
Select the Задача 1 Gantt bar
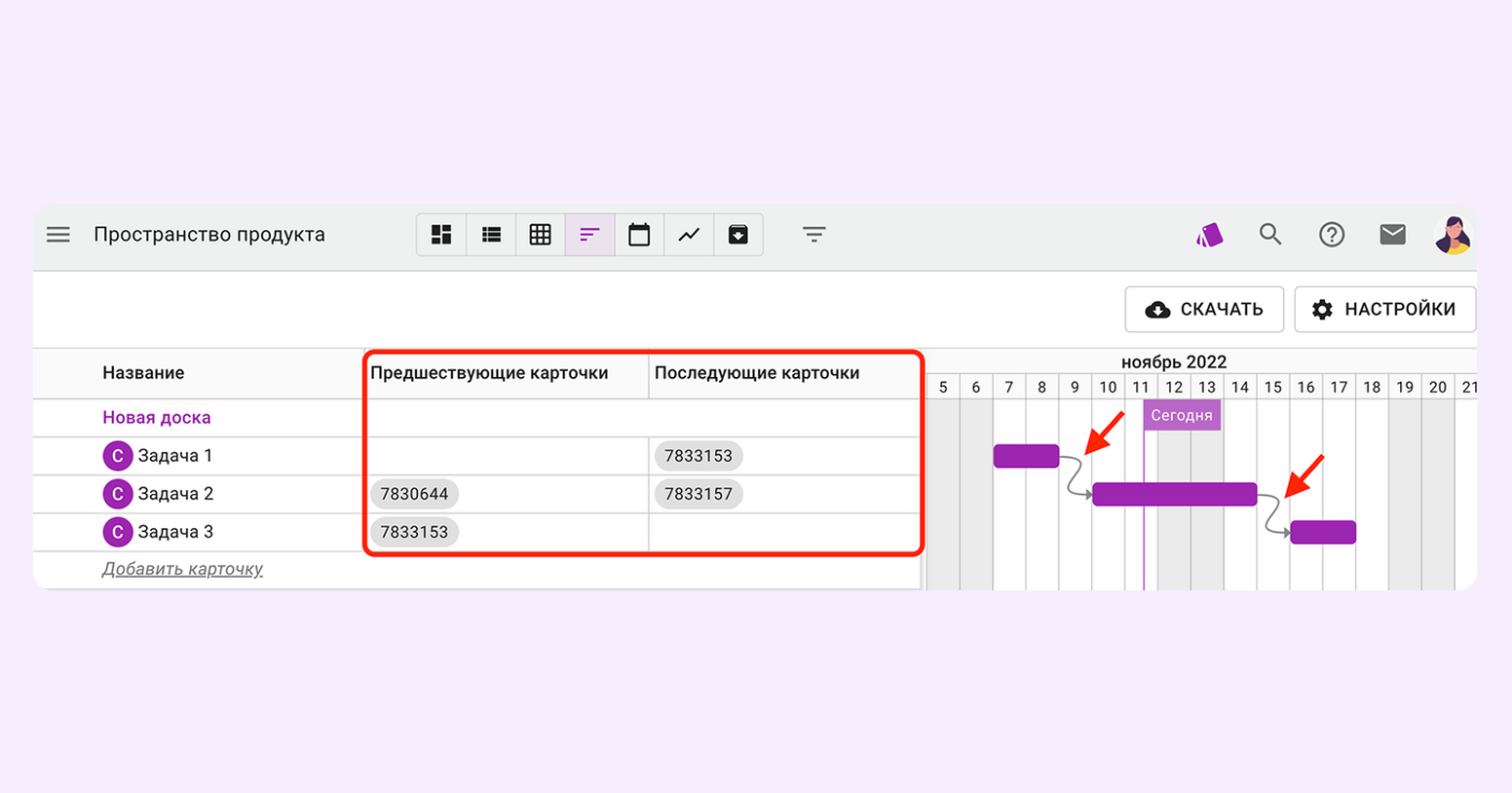[x=1026, y=456]
